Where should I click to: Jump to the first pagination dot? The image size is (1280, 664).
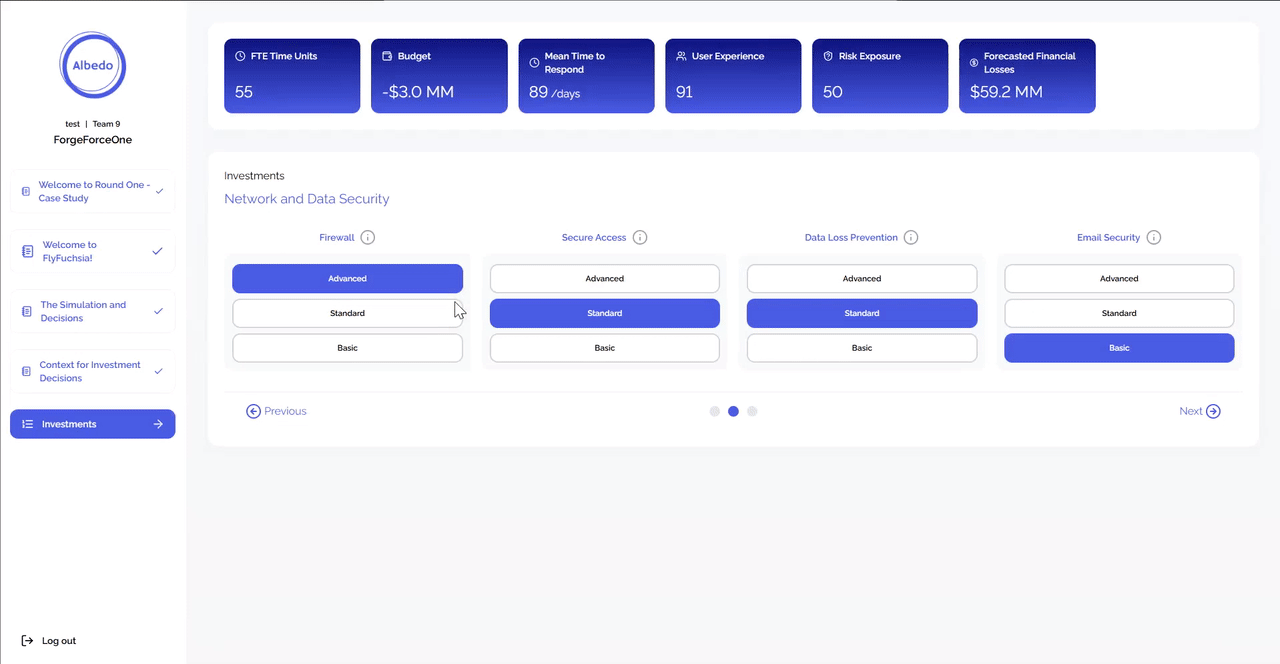[715, 411]
